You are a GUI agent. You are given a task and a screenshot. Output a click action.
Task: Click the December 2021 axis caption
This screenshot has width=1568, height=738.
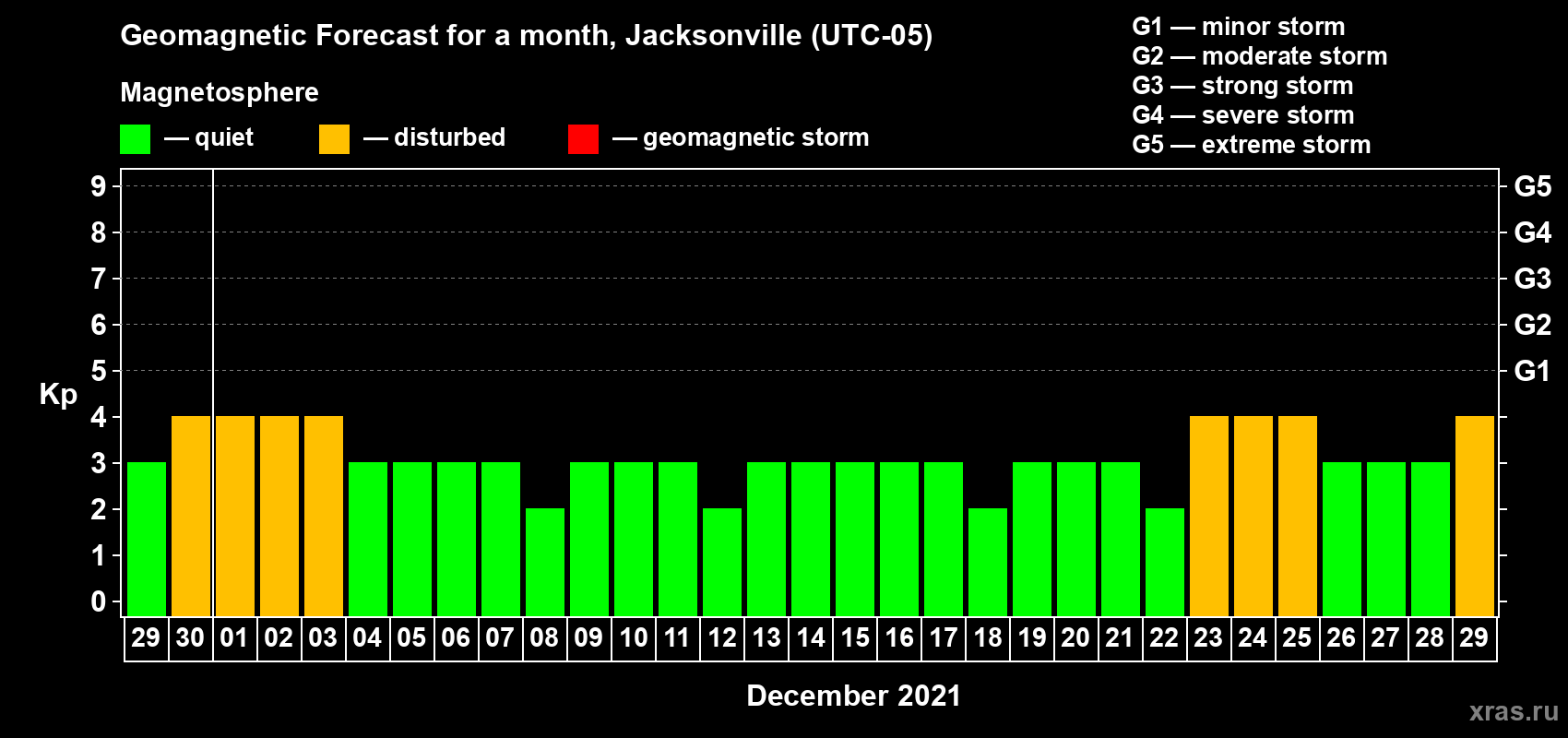(853, 696)
